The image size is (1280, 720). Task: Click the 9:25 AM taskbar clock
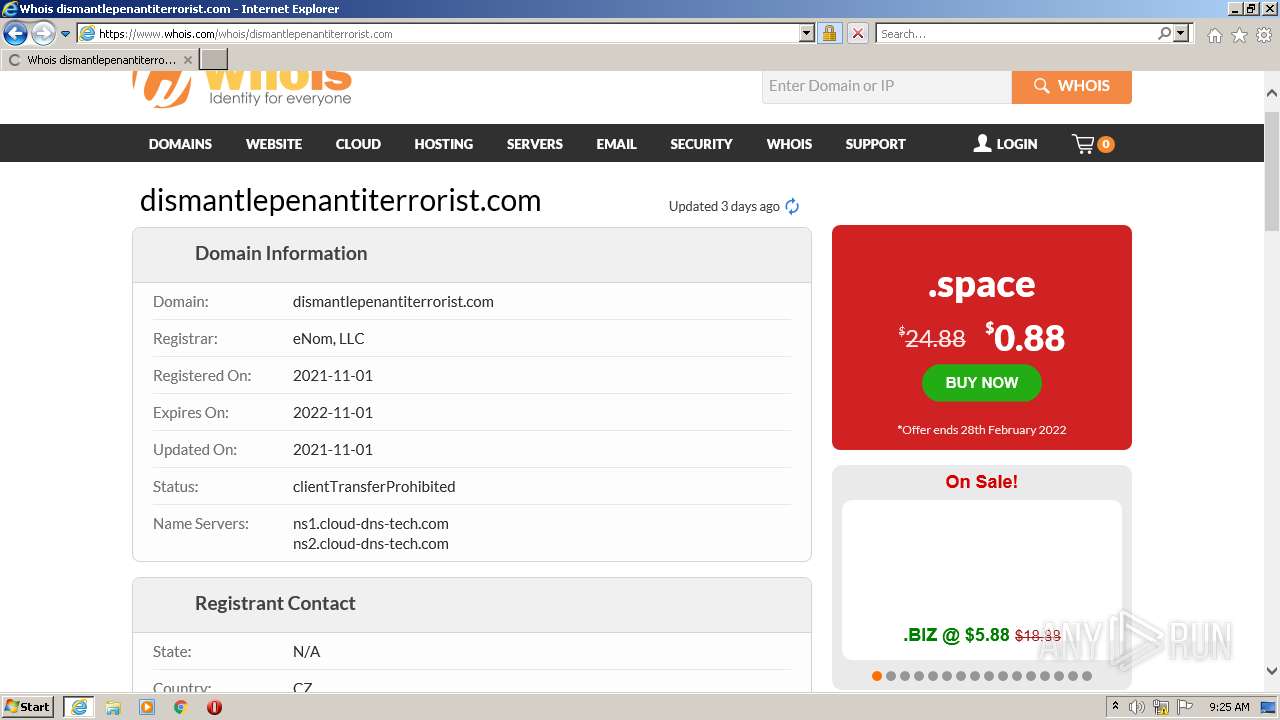point(1229,707)
